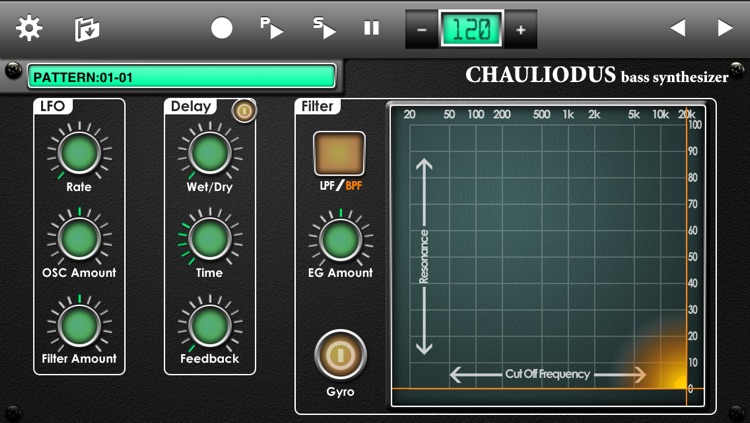Viewport: 750px width, 423px height.
Task: Click the 5k frequency marking on the grid
Action: [634, 114]
